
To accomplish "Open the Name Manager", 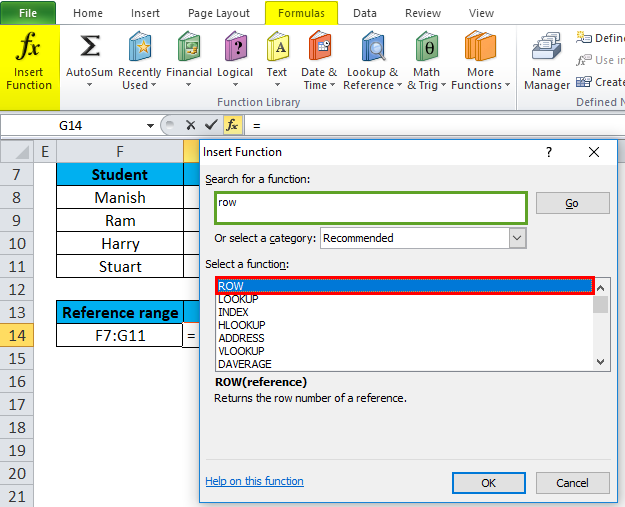I will click(546, 61).
